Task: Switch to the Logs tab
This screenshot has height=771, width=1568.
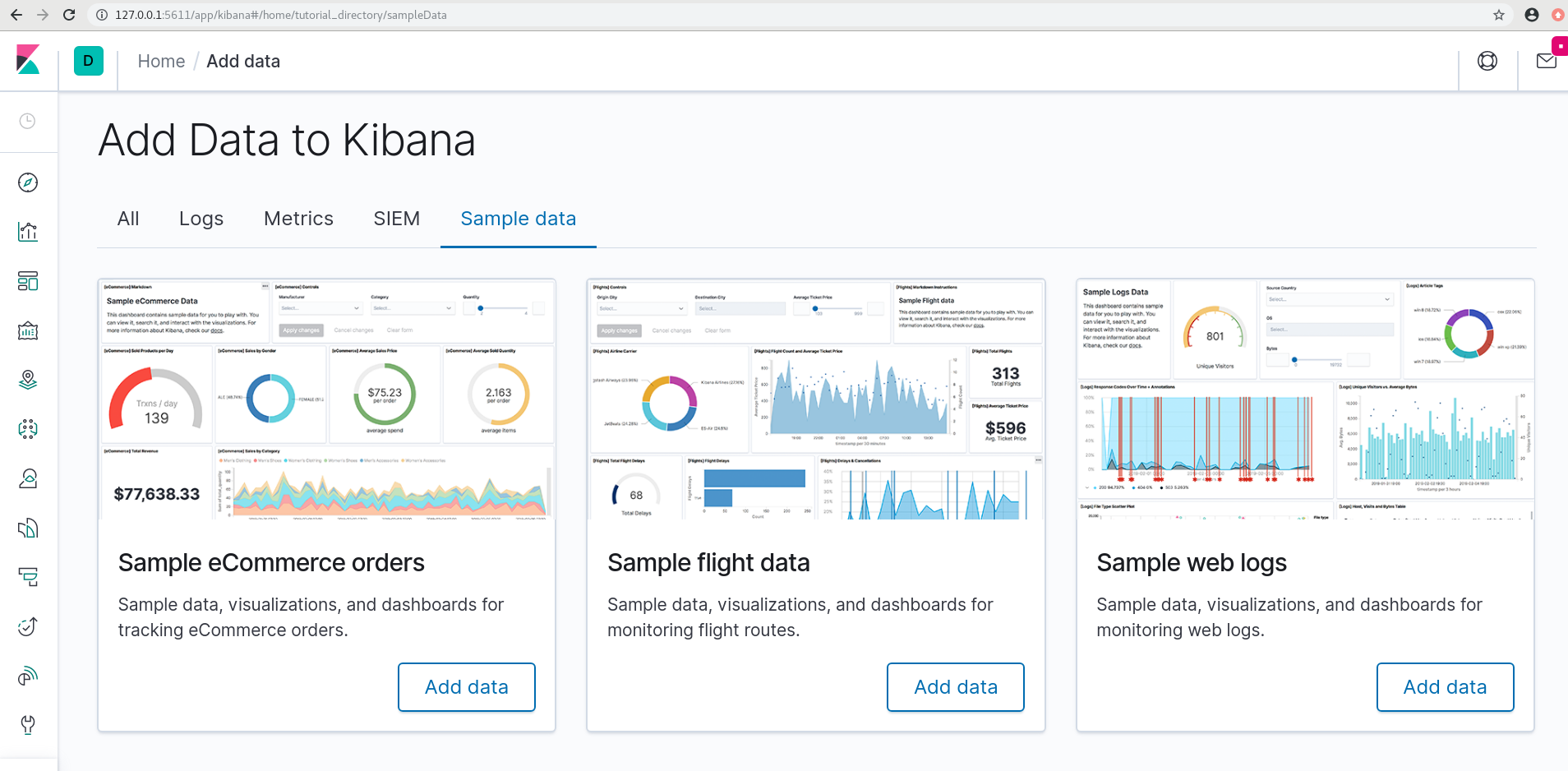Action: pos(201,219)
